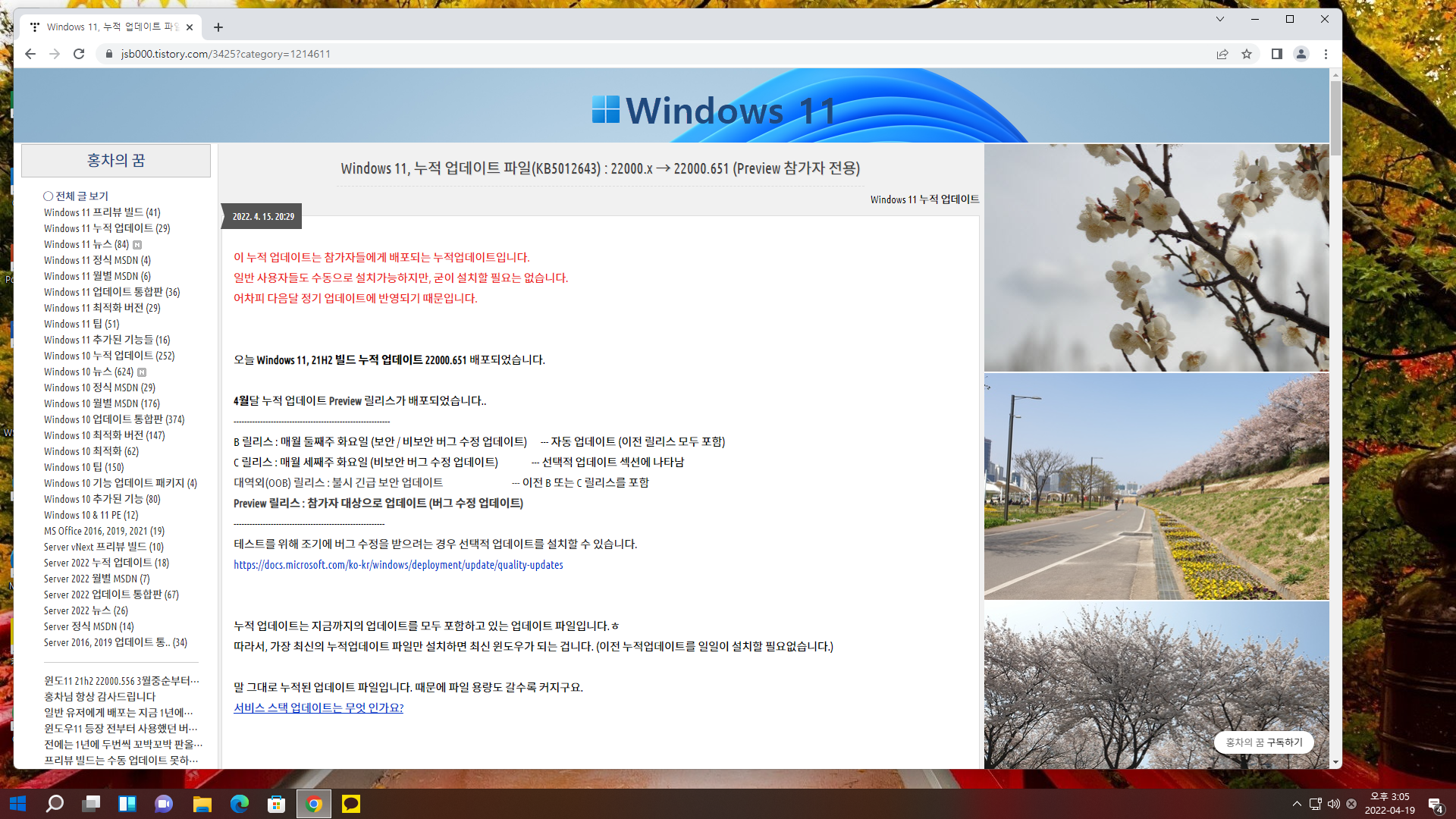
Task: Open Windows 11 뉴스 (84) category
Action: (86, 244)
